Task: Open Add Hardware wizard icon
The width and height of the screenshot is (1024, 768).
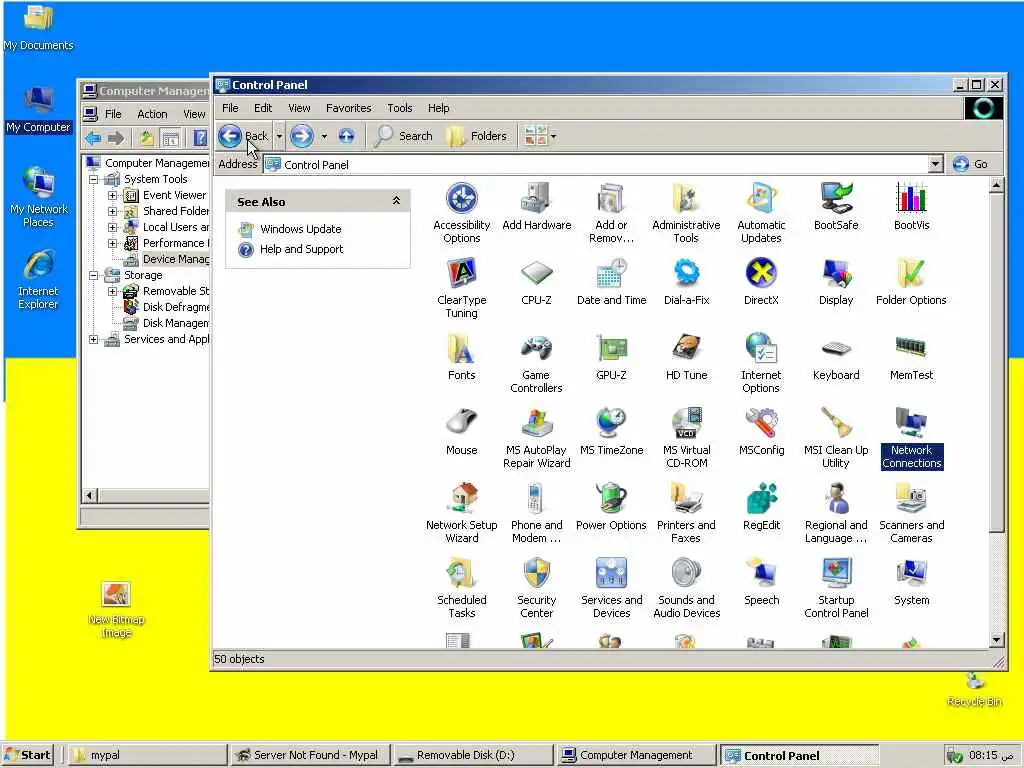Action: pos(537,206)
